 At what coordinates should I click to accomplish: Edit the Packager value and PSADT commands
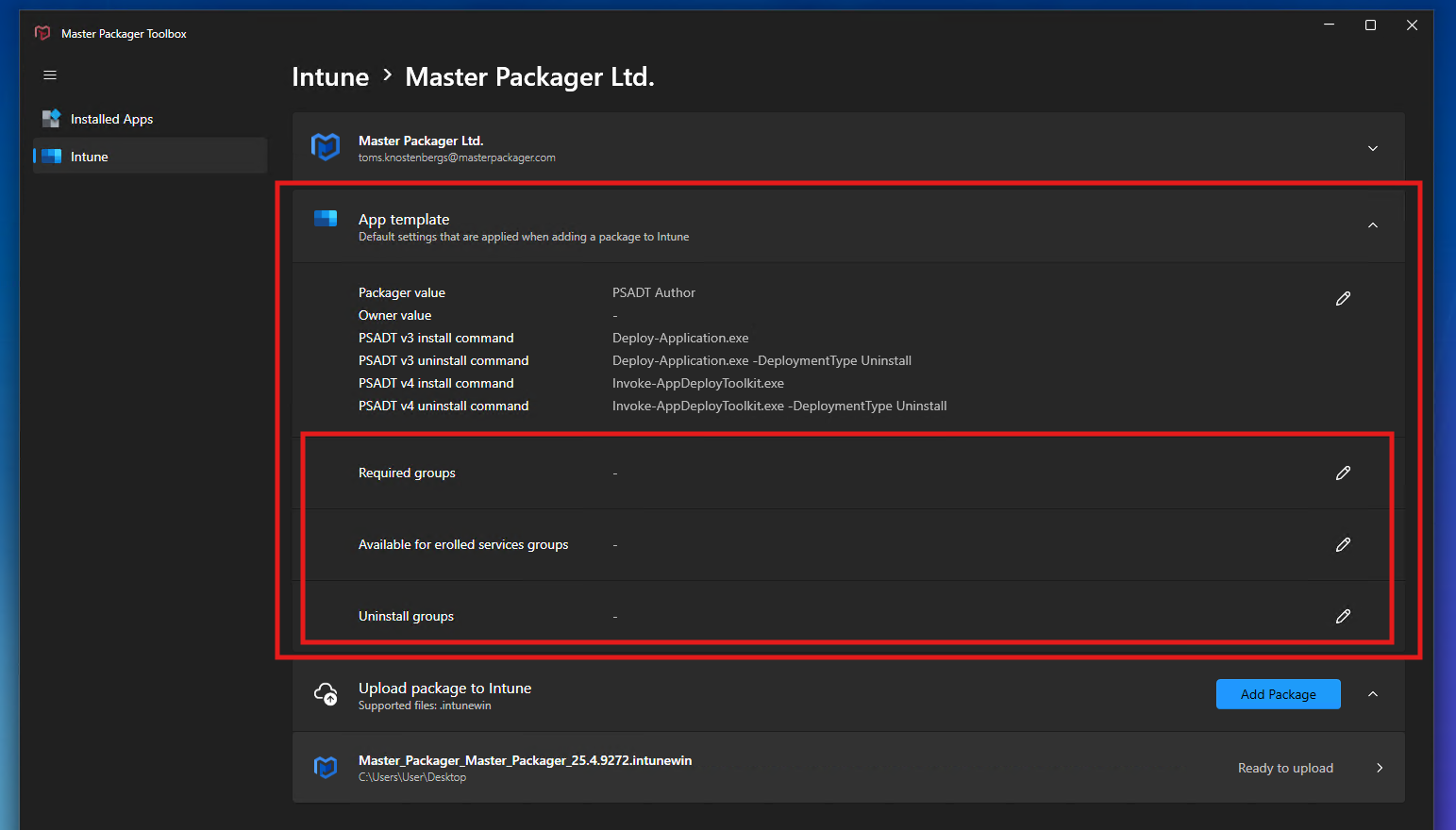(1343, 298)
